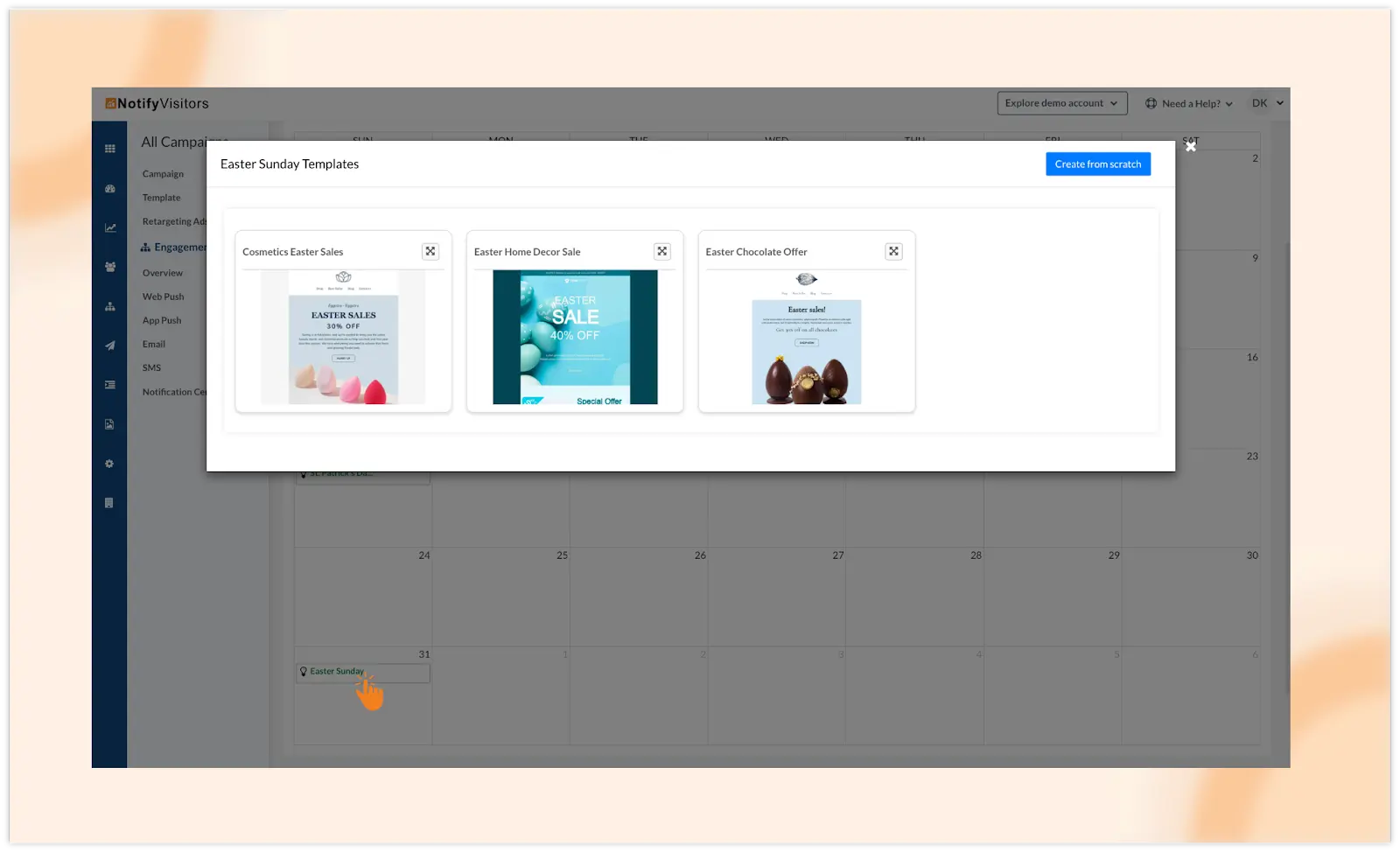Expand the Easter Chocolate Offer preview
The height and width of the screenshot is (852, 1400).
coord(893,251)
